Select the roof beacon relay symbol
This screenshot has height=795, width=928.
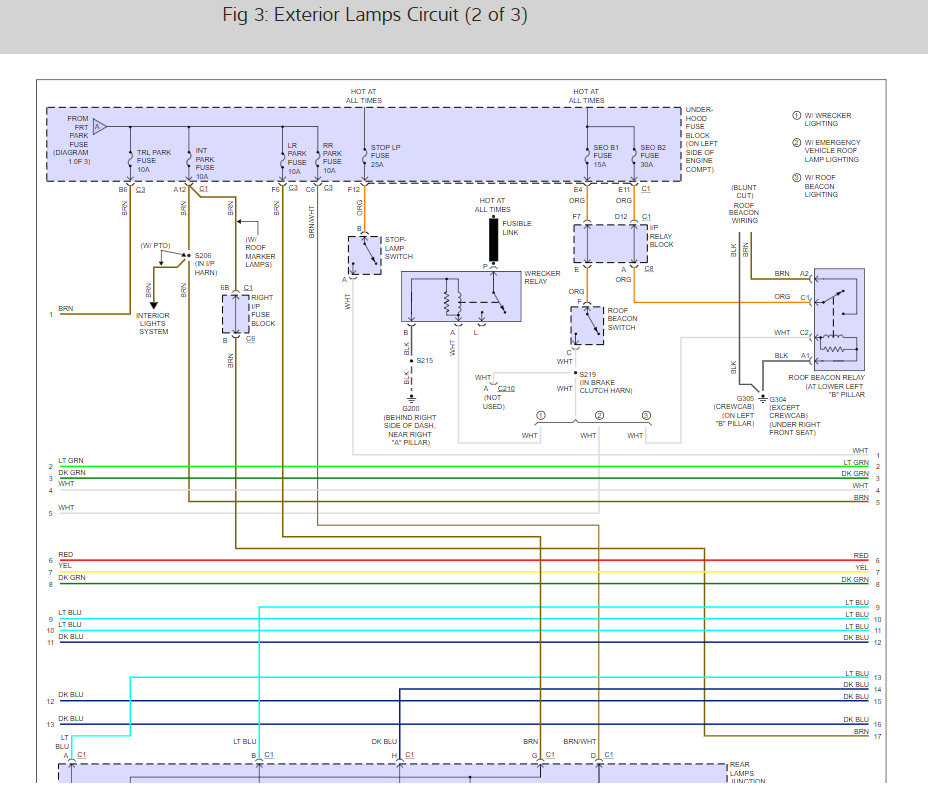tap(838, 319)
